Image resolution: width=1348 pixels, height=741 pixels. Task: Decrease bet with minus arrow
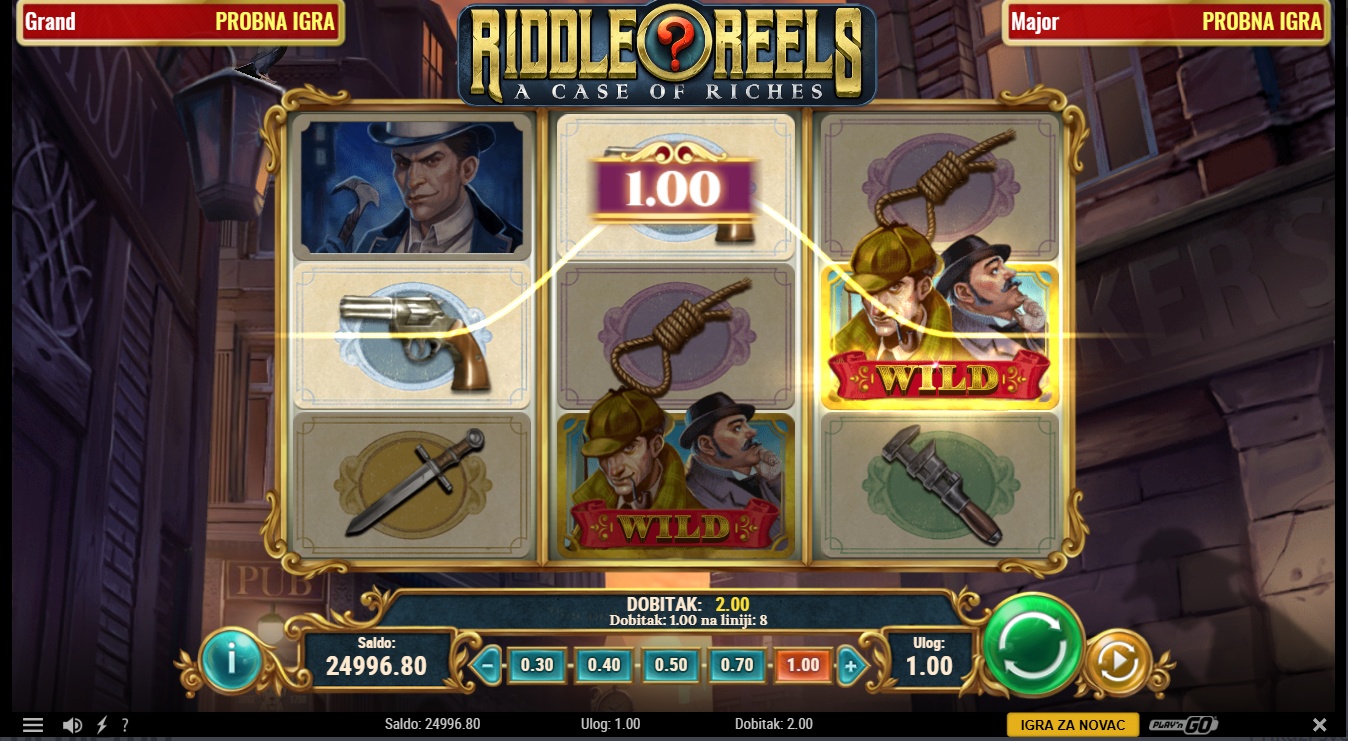pos(488,665)
